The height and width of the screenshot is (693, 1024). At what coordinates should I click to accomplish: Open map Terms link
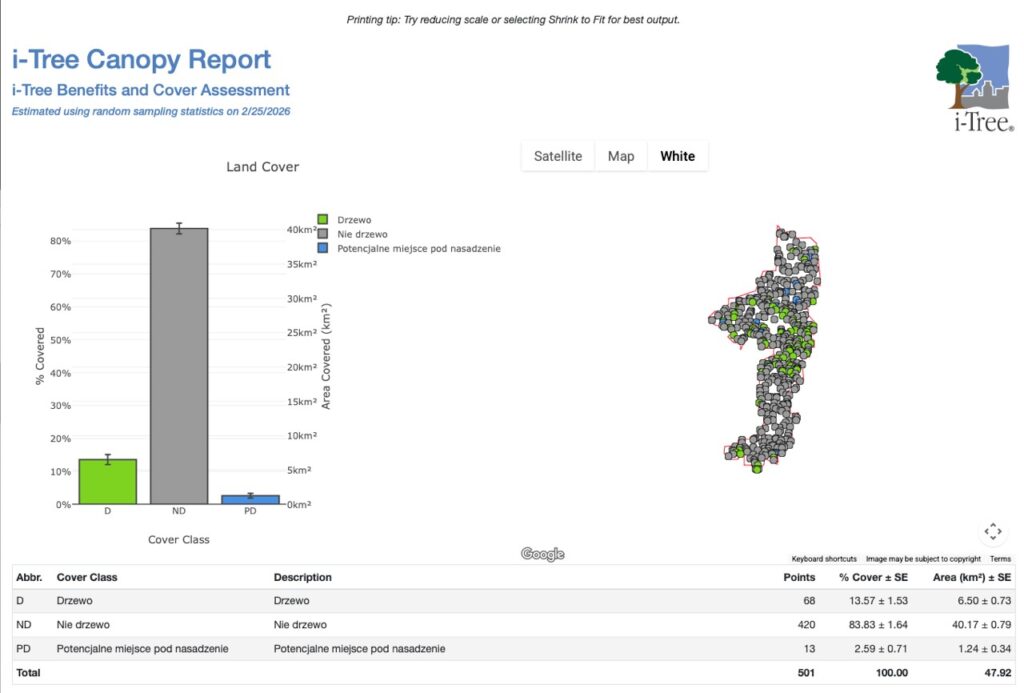tap(1000, 559)
